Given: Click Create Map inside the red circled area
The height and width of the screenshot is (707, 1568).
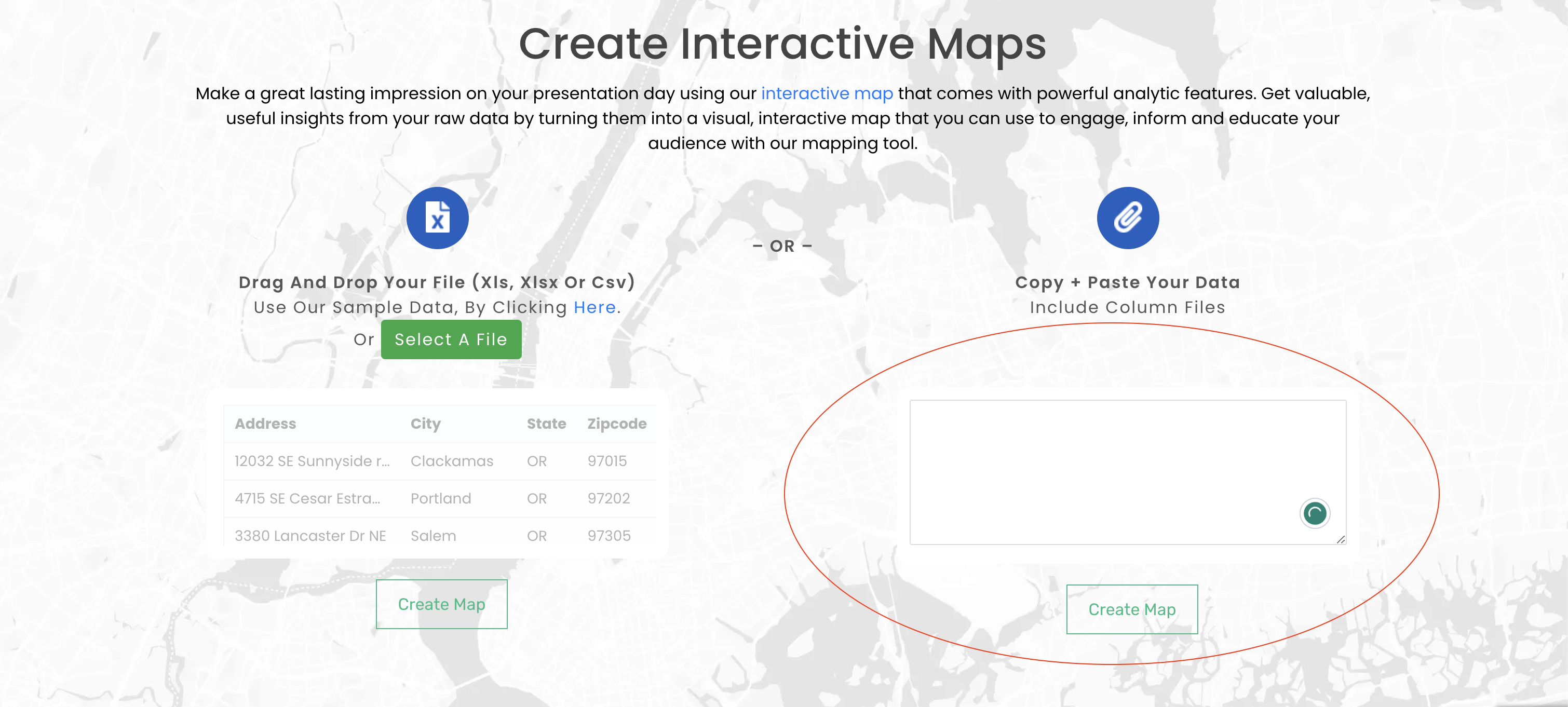Looking at the screenshot, I should click(1131, 608).
